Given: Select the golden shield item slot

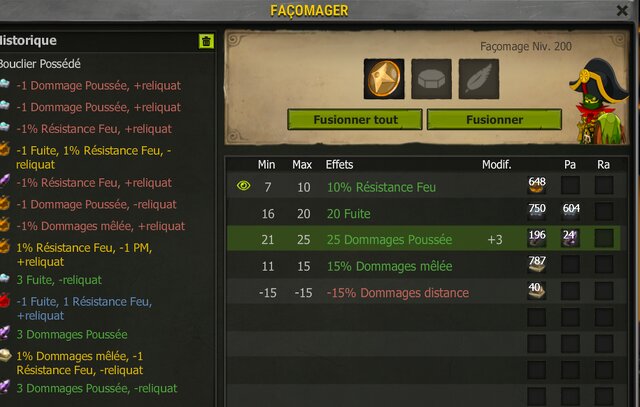Looking at the screenshot, I should pos(384,79).
